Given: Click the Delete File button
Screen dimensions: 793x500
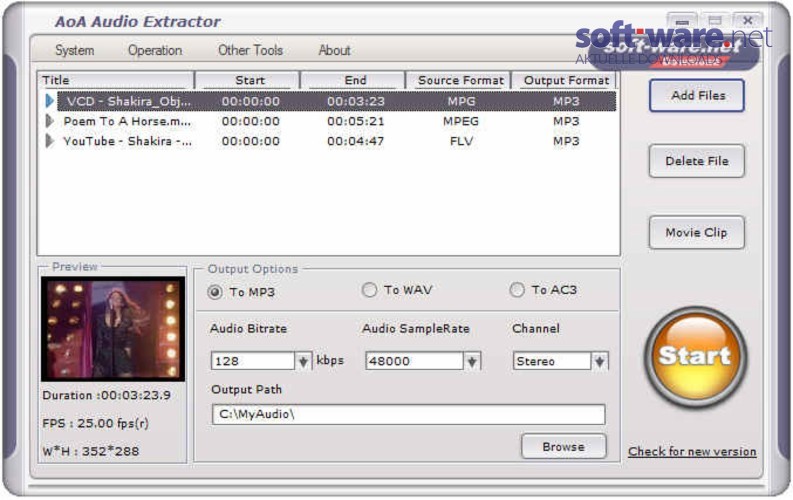Looking at the screenshot, I should point(697,161).
